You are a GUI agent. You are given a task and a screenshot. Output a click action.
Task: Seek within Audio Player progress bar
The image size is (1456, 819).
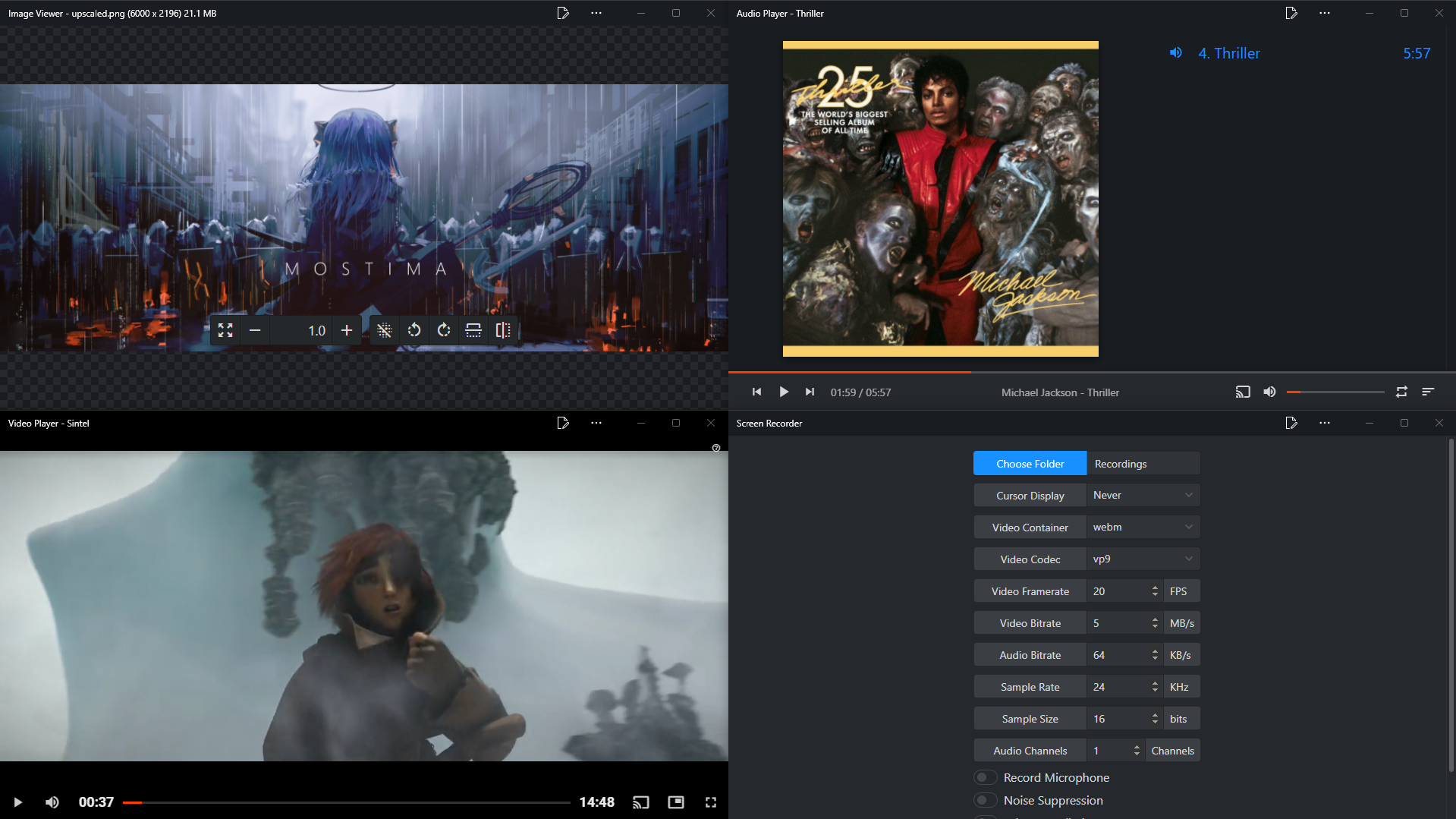click(x=1092, y=372)
